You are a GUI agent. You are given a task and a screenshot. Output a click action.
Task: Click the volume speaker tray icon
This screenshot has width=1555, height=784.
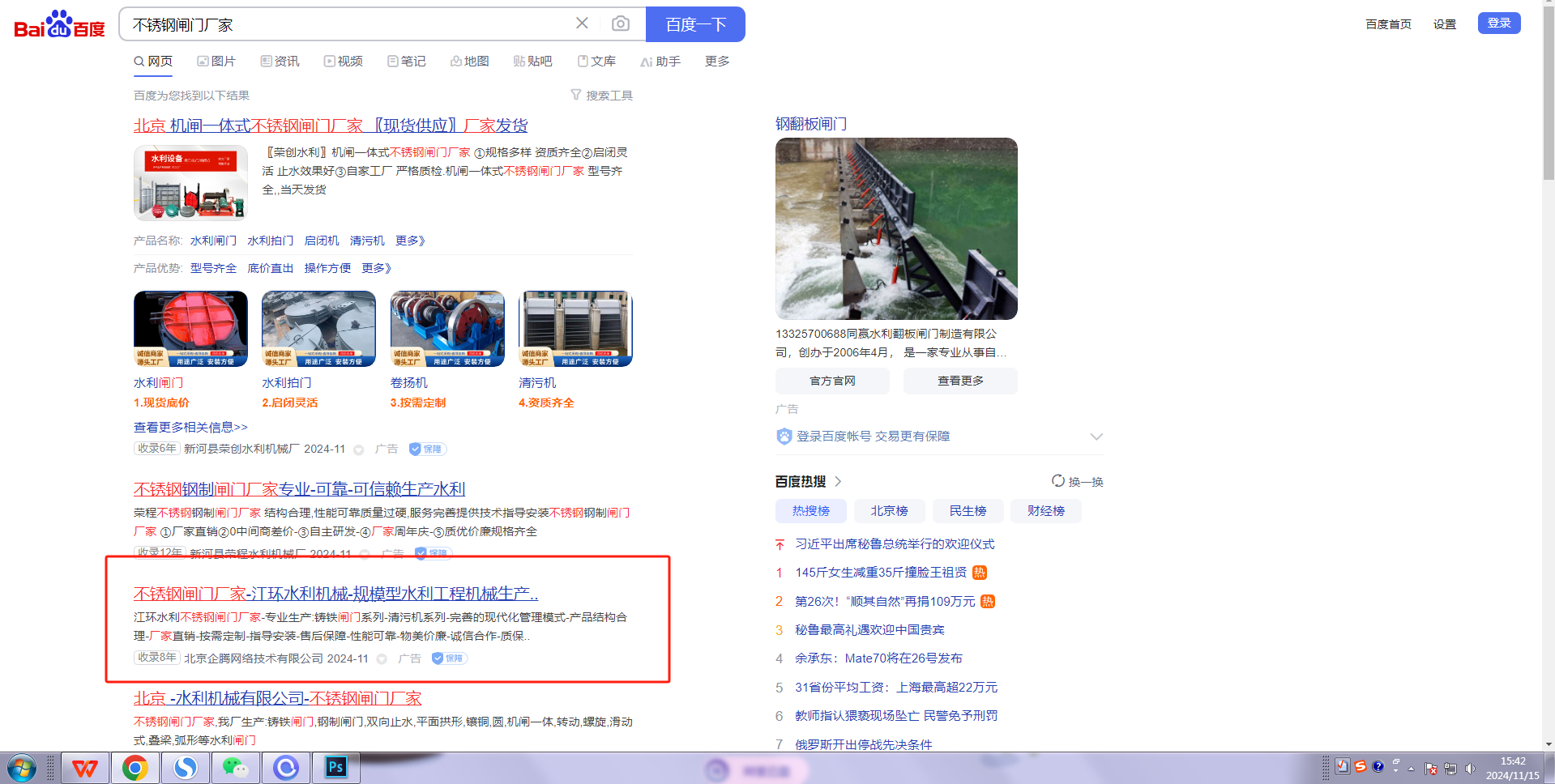tap(1471, 769)
